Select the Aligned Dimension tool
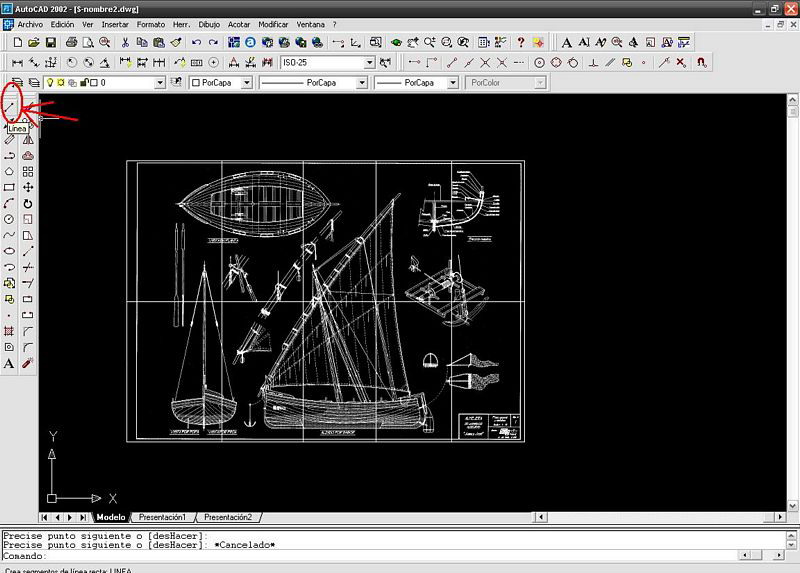 tap(34, 63)
